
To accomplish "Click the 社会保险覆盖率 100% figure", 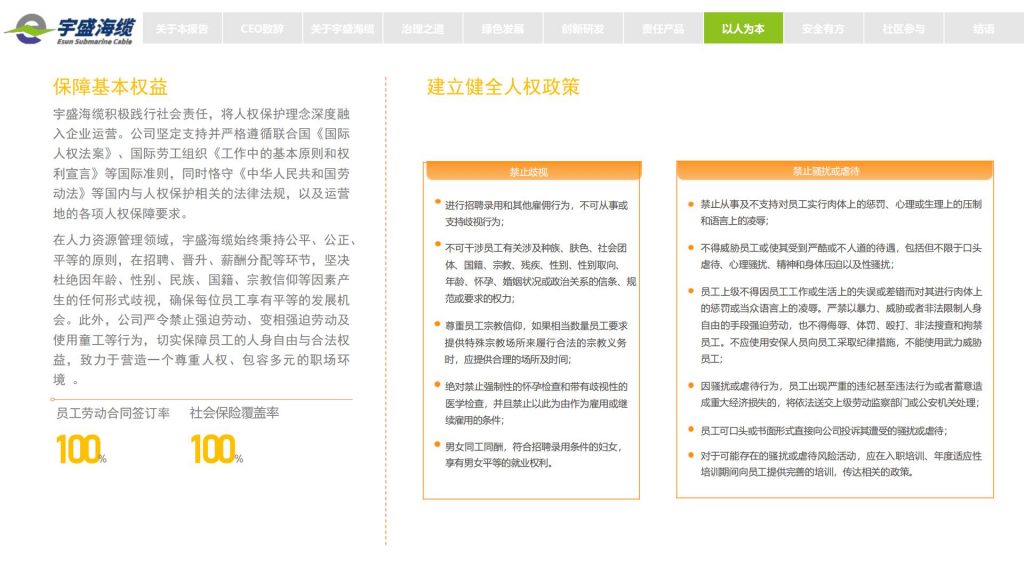I will coord(216,450).
